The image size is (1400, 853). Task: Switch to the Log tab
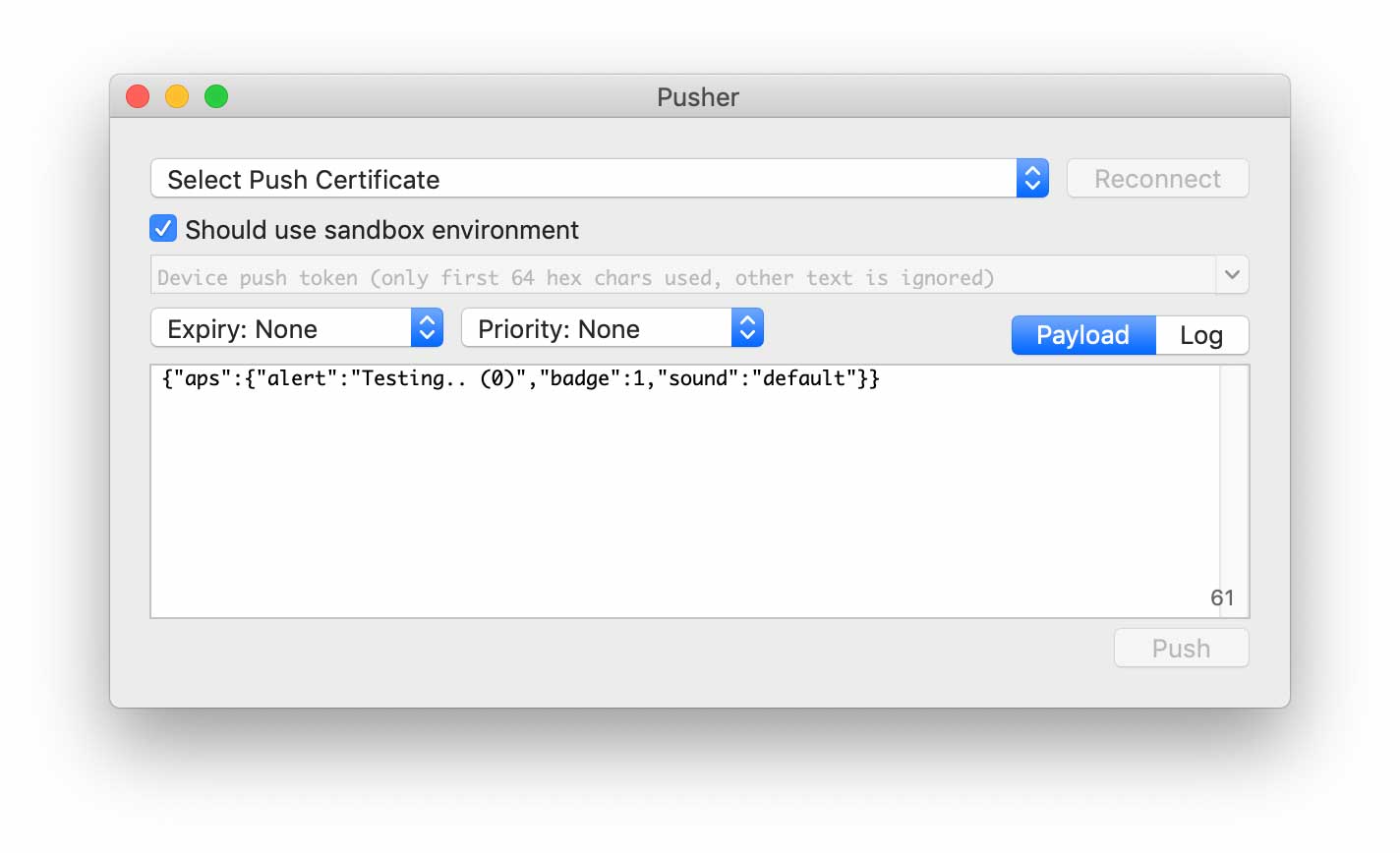click(x=1201, y=335)
